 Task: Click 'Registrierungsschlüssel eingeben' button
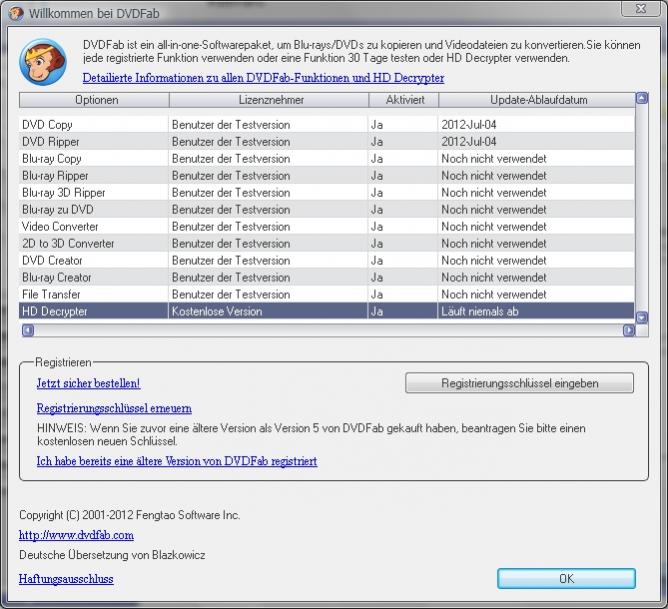pyautogui.click(x=519, y=383)
